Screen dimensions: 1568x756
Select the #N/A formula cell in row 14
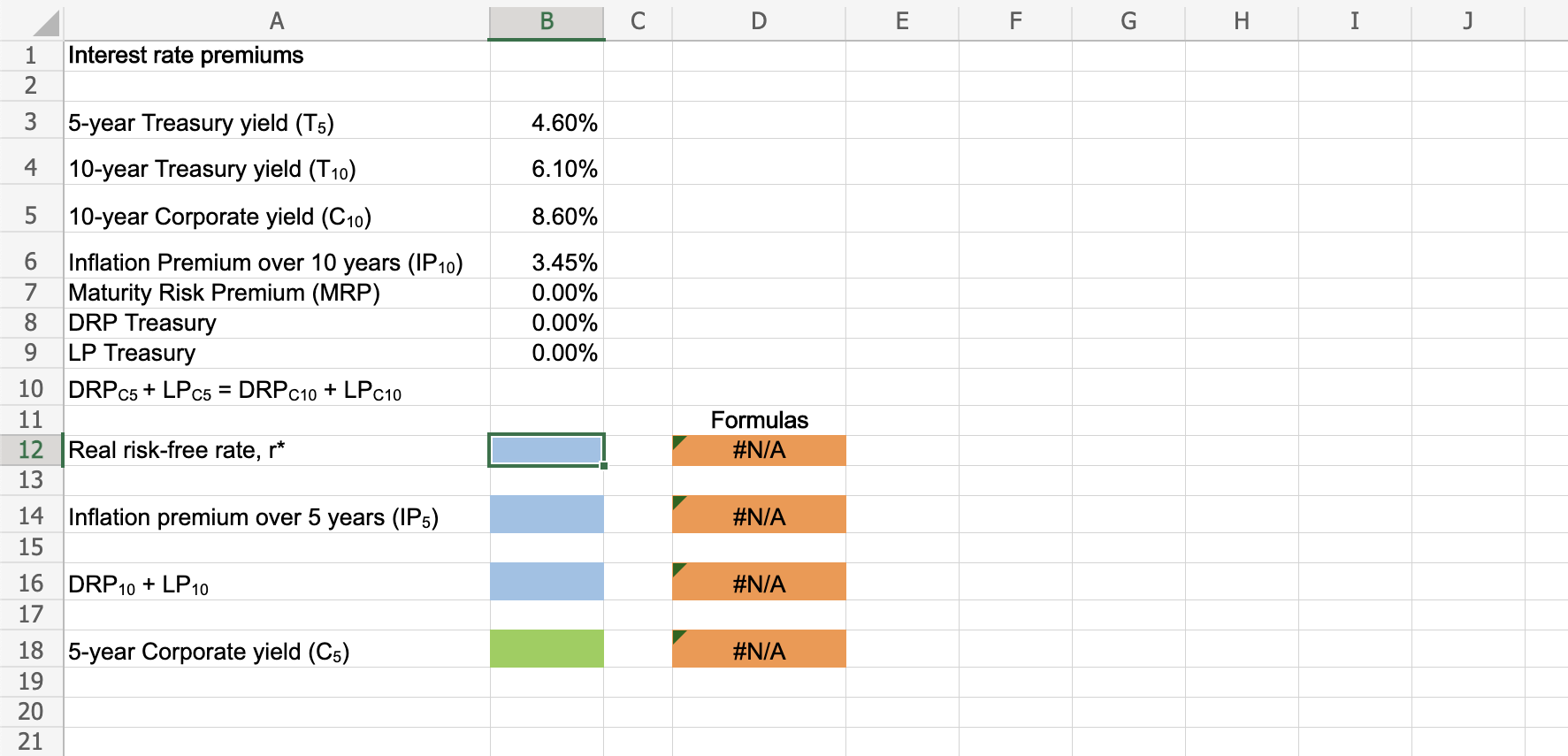(x=759, y=515)
